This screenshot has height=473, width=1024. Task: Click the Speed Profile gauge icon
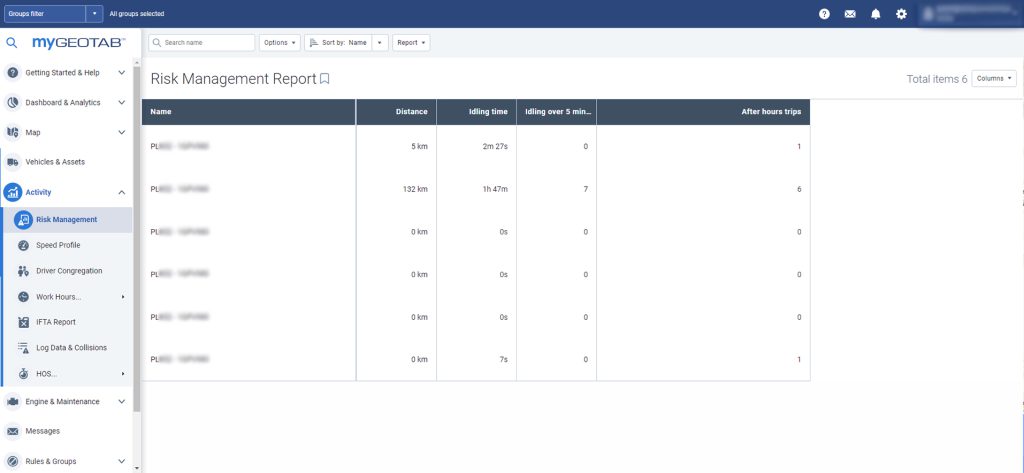point(23,245)
